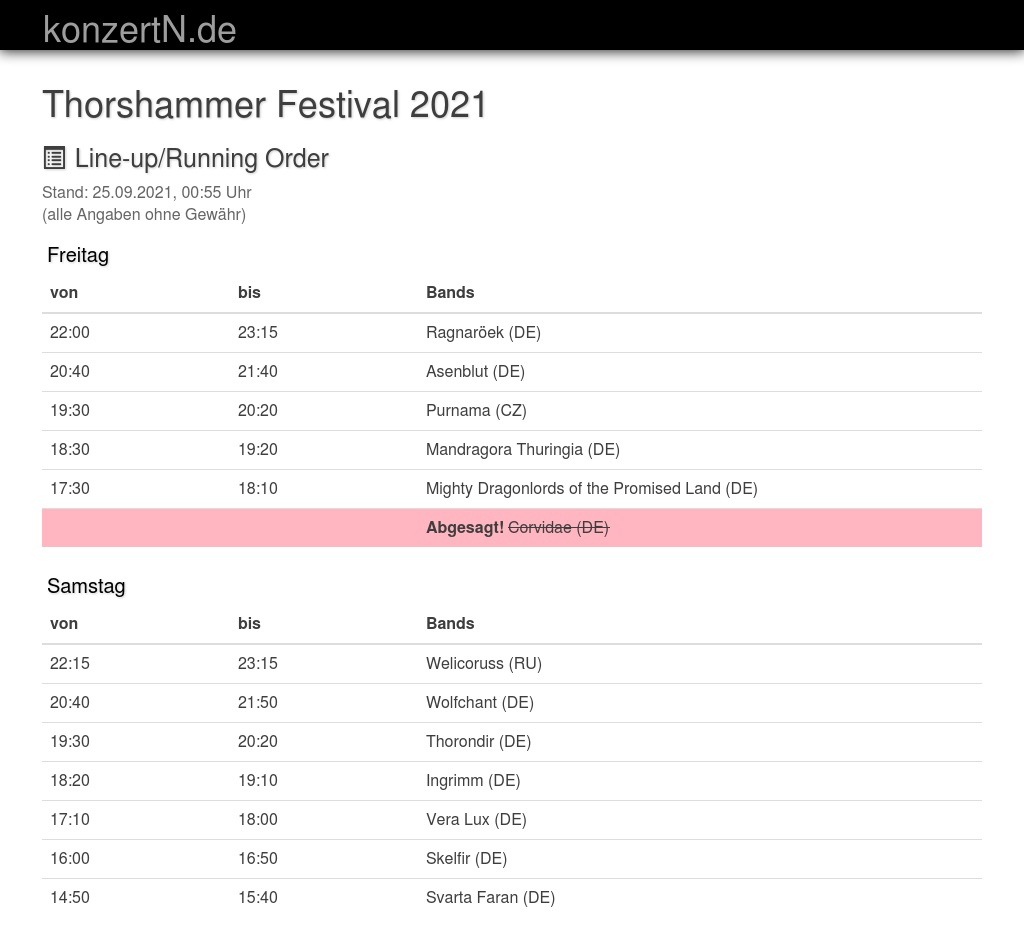
Task: Click the Freitag day heading
Action: pyautogui.click(x=78, y=255)
